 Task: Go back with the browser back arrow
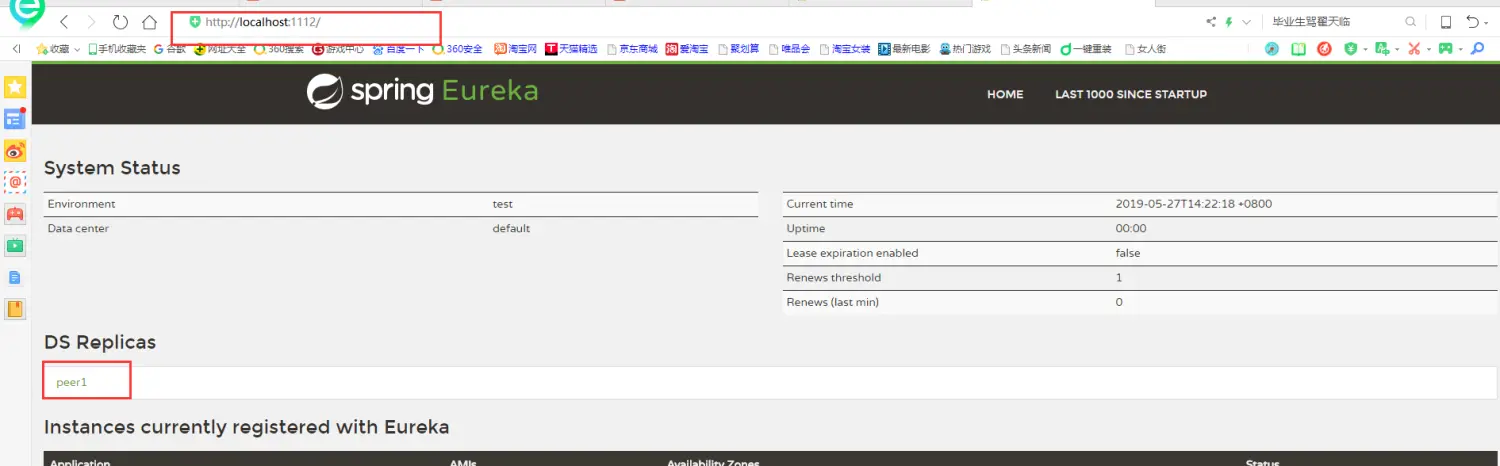click(64, 22)
